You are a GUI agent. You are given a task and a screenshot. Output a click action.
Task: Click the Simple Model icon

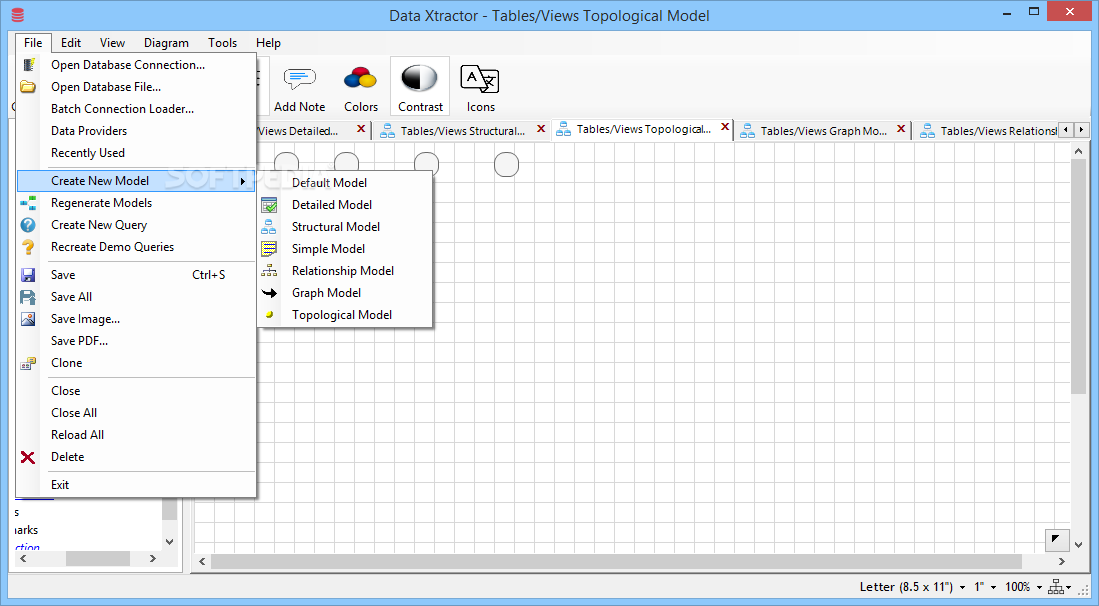[x=269, y=249]
